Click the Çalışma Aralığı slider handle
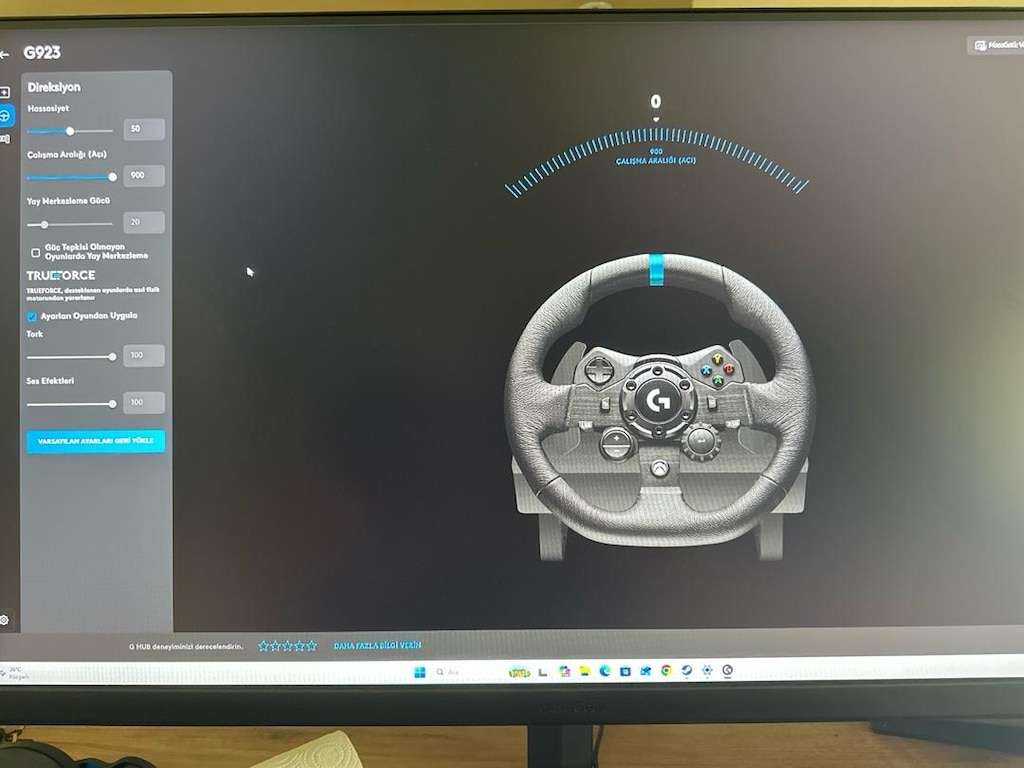 [112, 177]
